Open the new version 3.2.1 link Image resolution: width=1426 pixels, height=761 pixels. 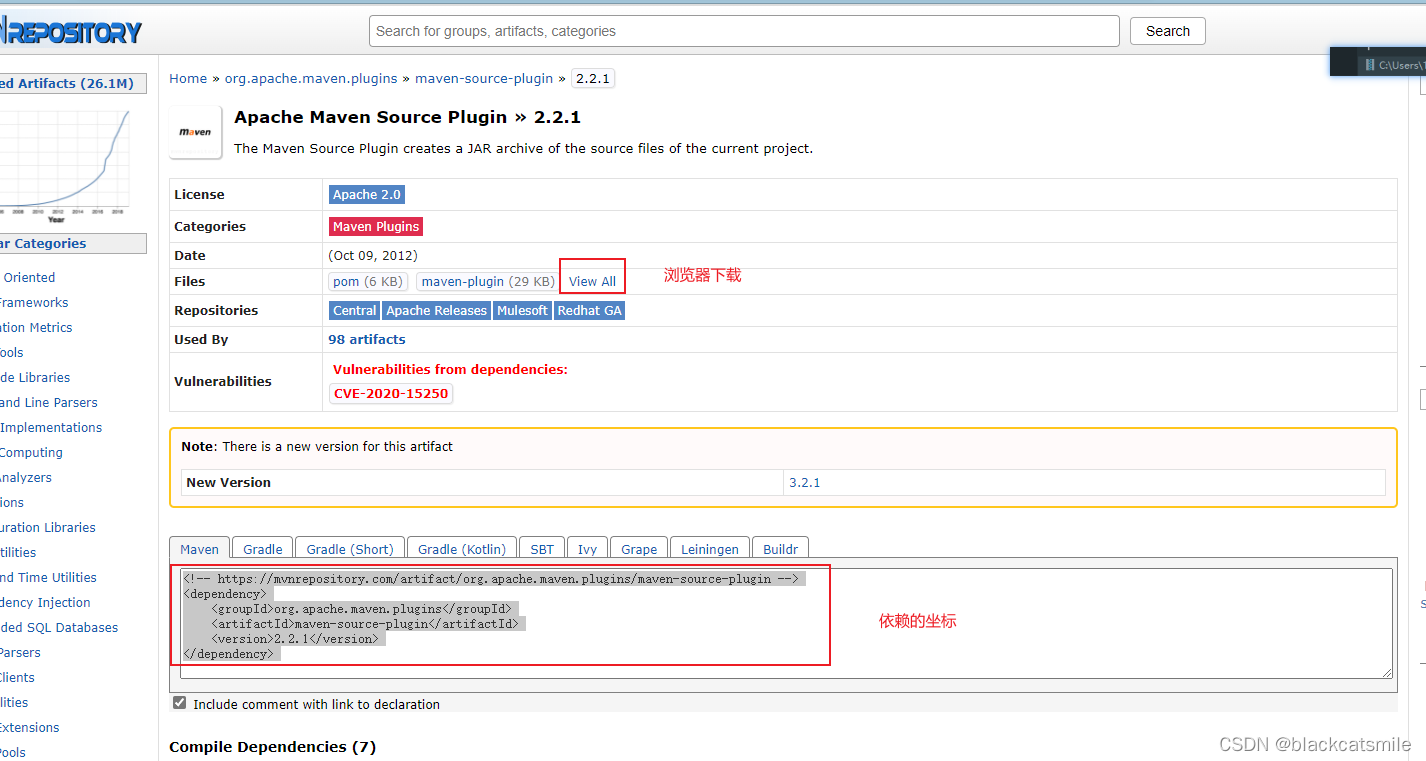click(x=804, y=482)
